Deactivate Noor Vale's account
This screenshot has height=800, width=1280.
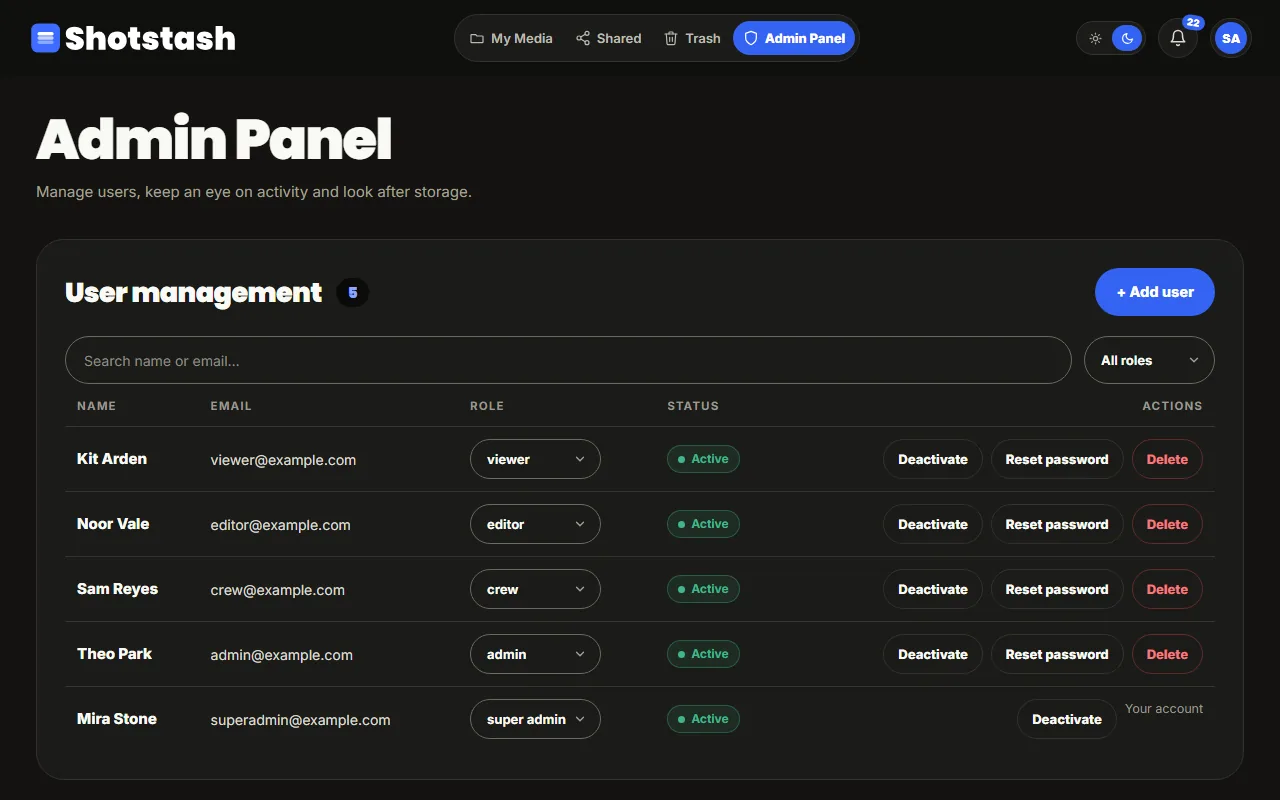pyautogui.click(x=933, y=524)
